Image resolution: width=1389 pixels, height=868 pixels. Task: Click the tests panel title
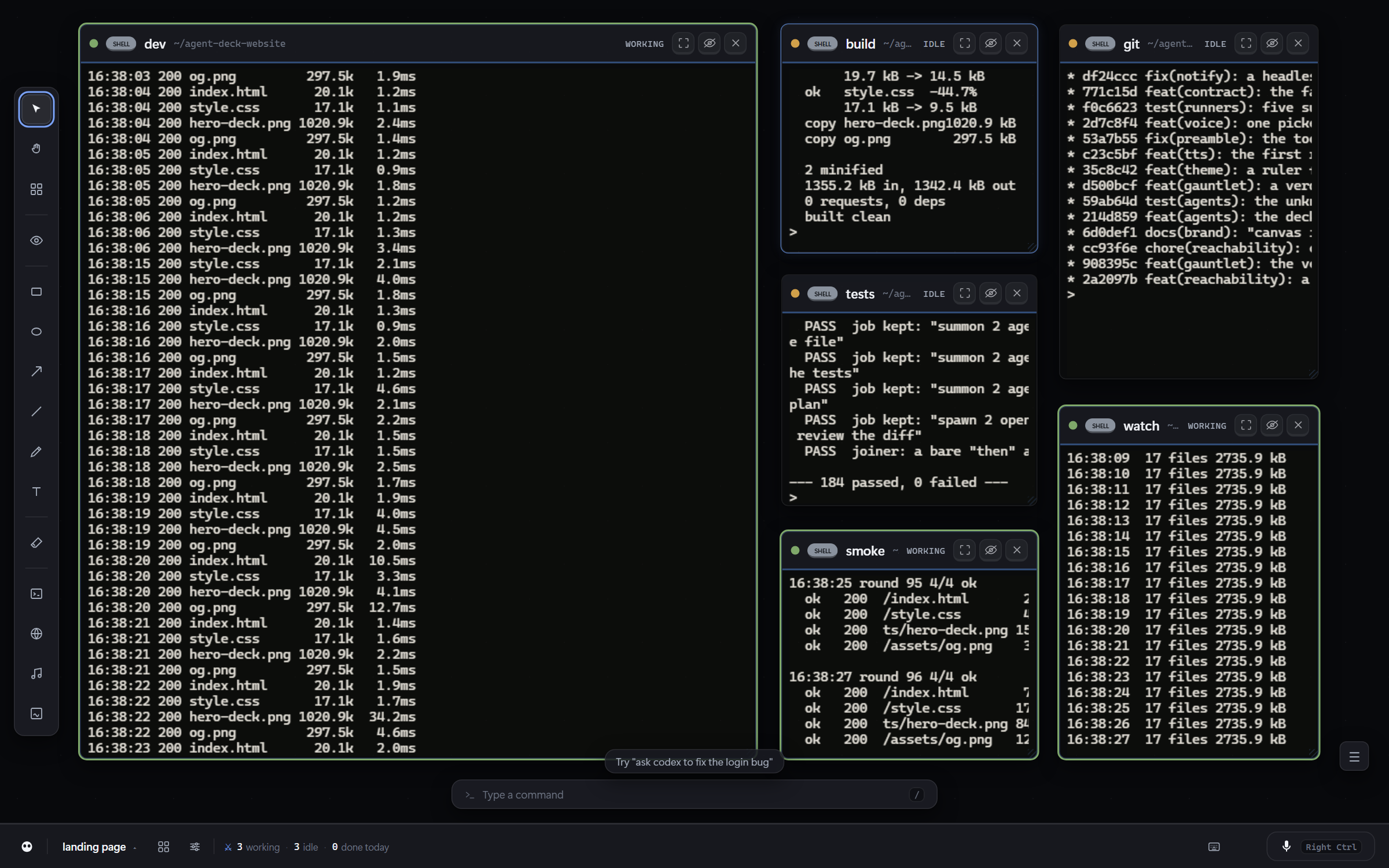click(860, 294)
